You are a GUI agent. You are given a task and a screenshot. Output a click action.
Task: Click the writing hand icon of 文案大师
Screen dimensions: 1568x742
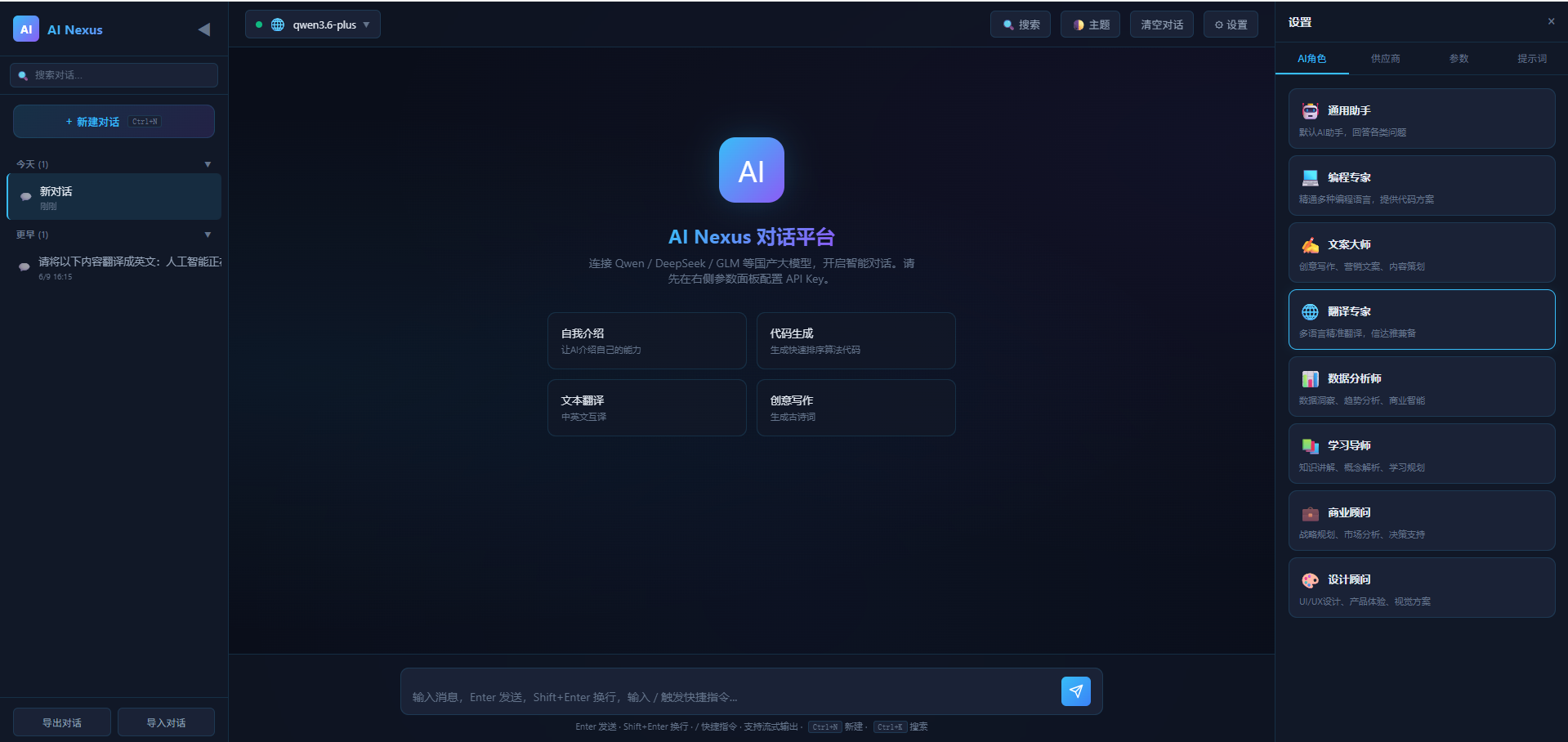click(1310, 245)
